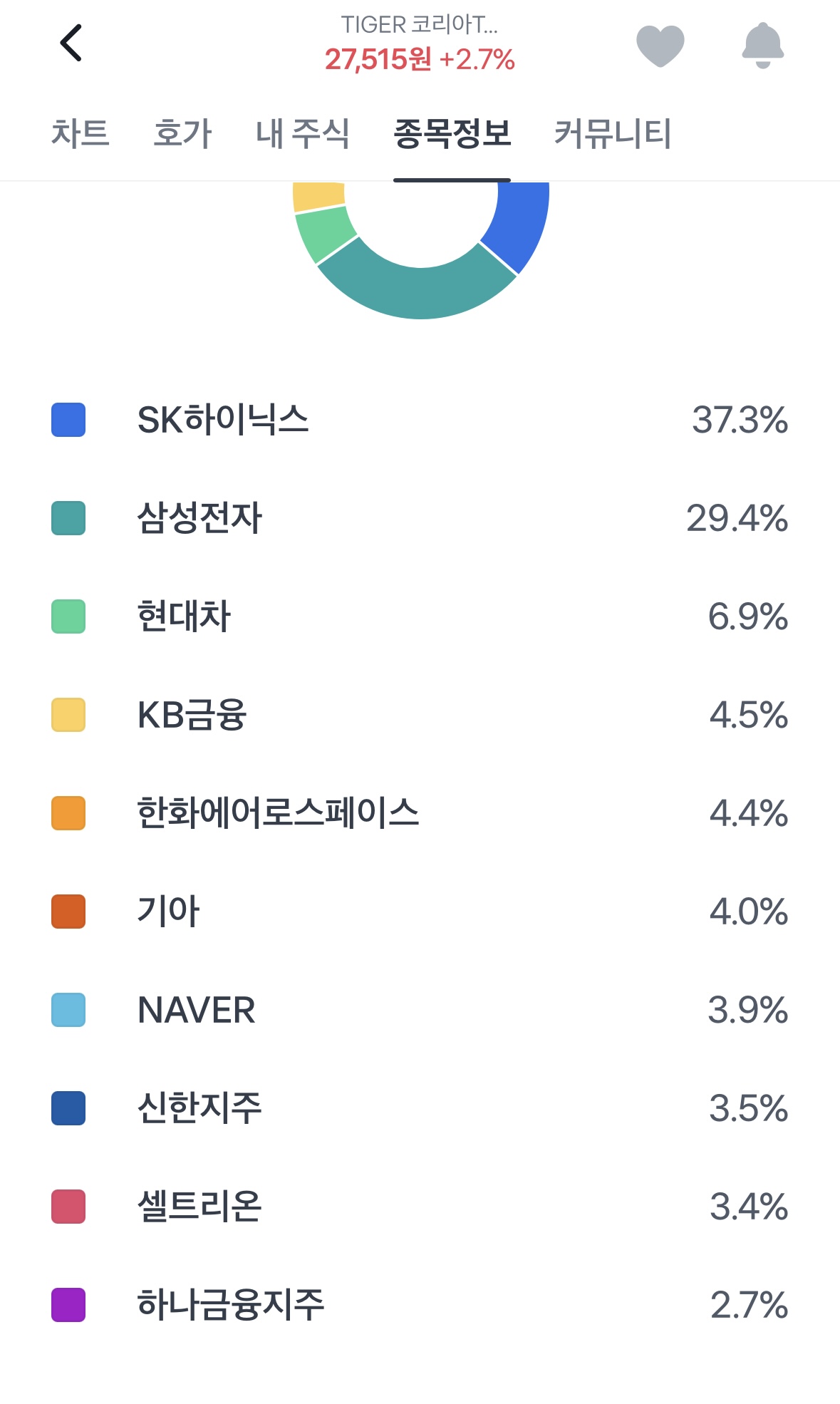Click the blue SK하이닉스 color swatch

pos(68,420)
